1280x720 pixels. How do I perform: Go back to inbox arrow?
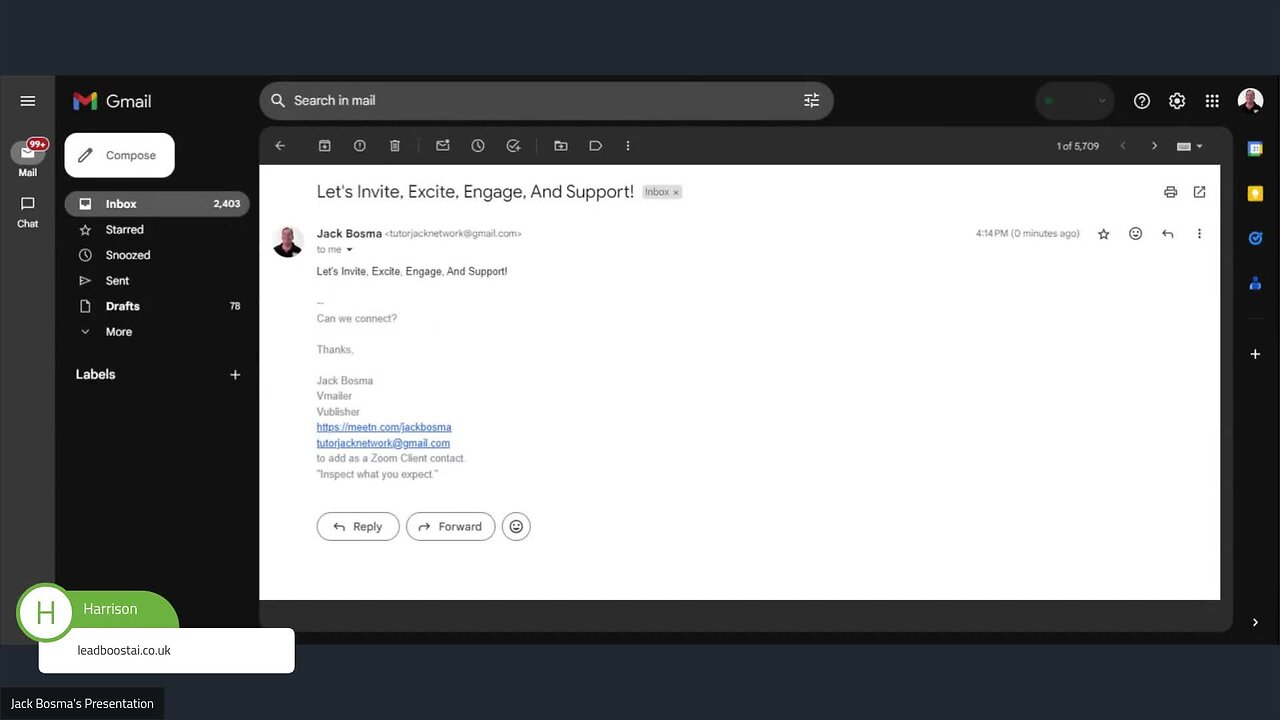pos(280,146)
